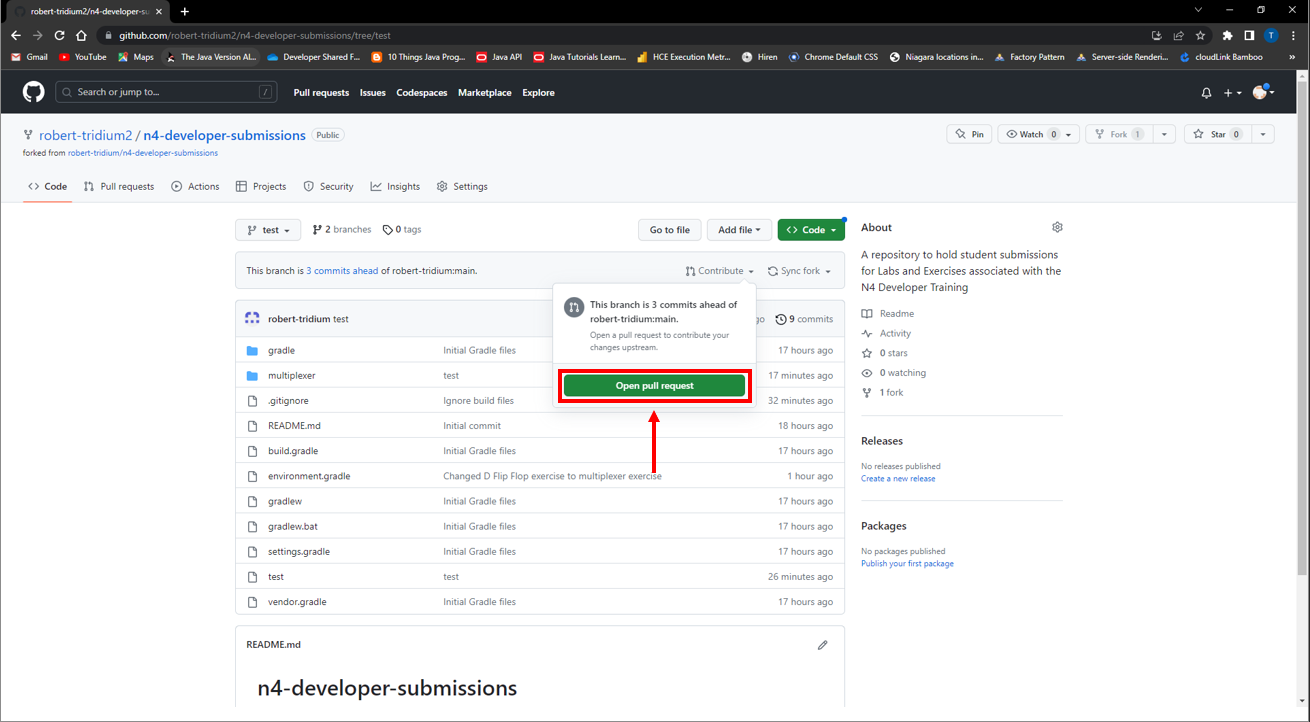Open the green Code dropdown

tap(811, 230)
